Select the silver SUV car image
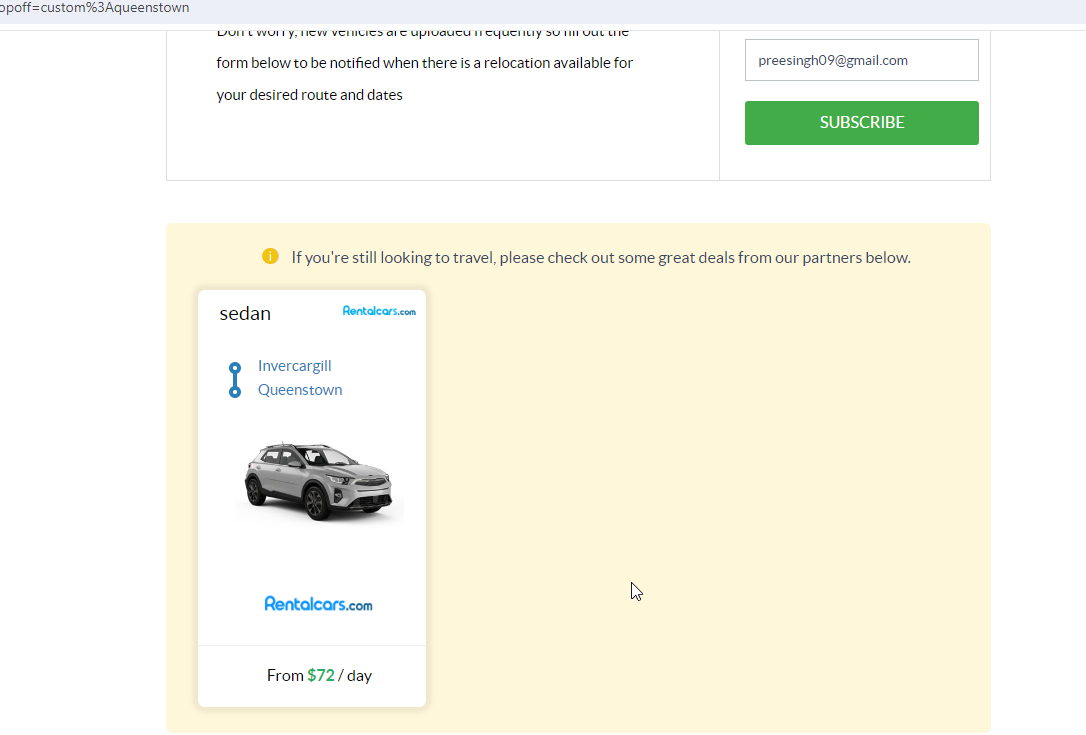 (x=319, y=481)
